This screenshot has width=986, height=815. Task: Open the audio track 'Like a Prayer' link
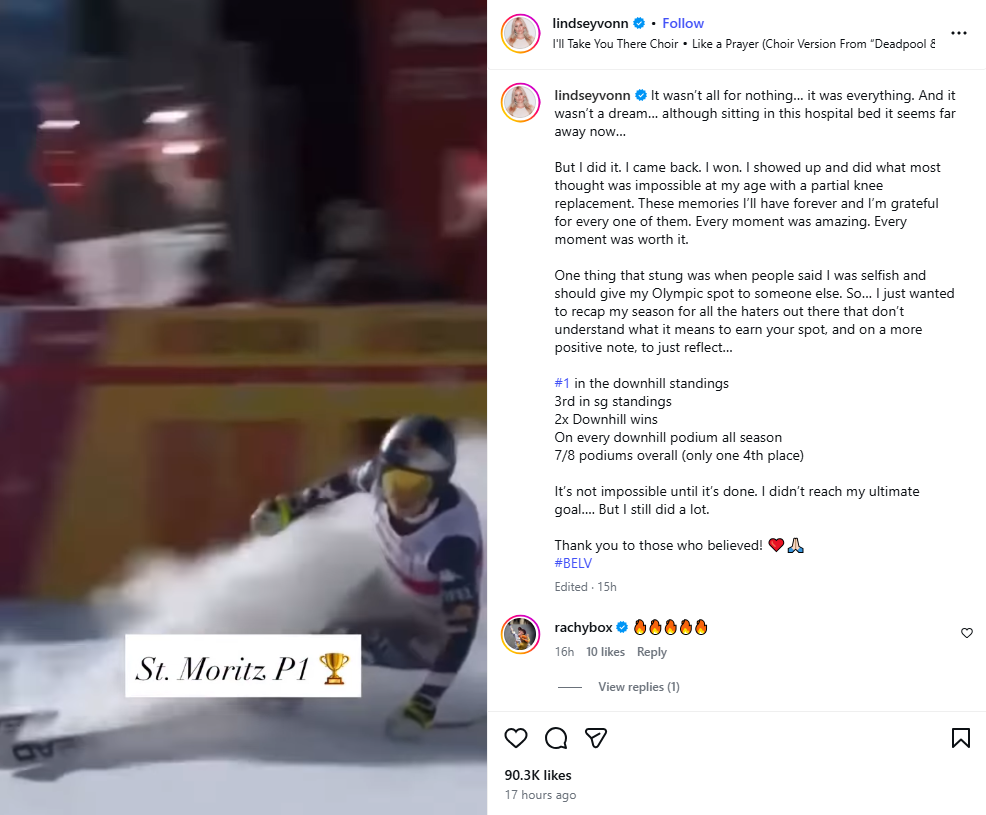[x=813, y=44]
